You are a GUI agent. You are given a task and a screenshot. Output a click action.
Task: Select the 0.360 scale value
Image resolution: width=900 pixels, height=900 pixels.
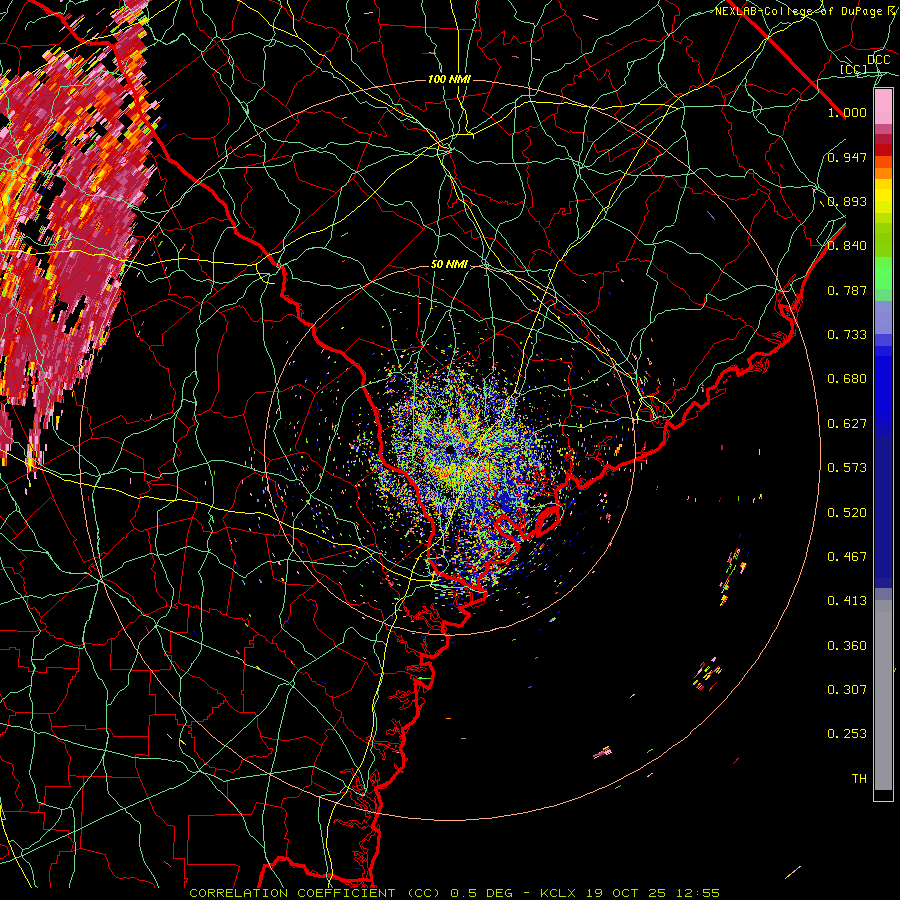847,646
